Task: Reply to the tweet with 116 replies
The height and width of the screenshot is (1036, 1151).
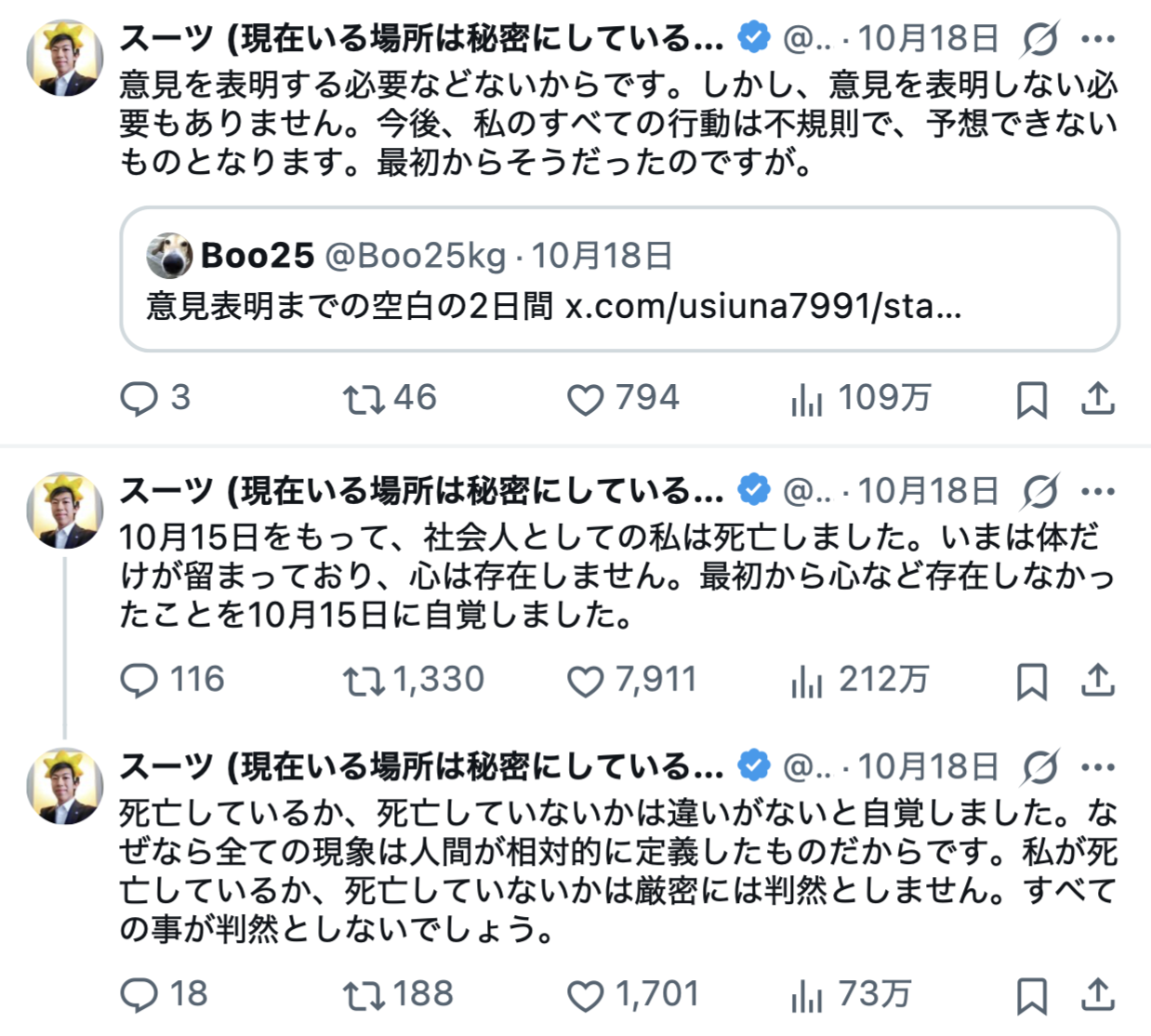Action: [x=139, y=681]
